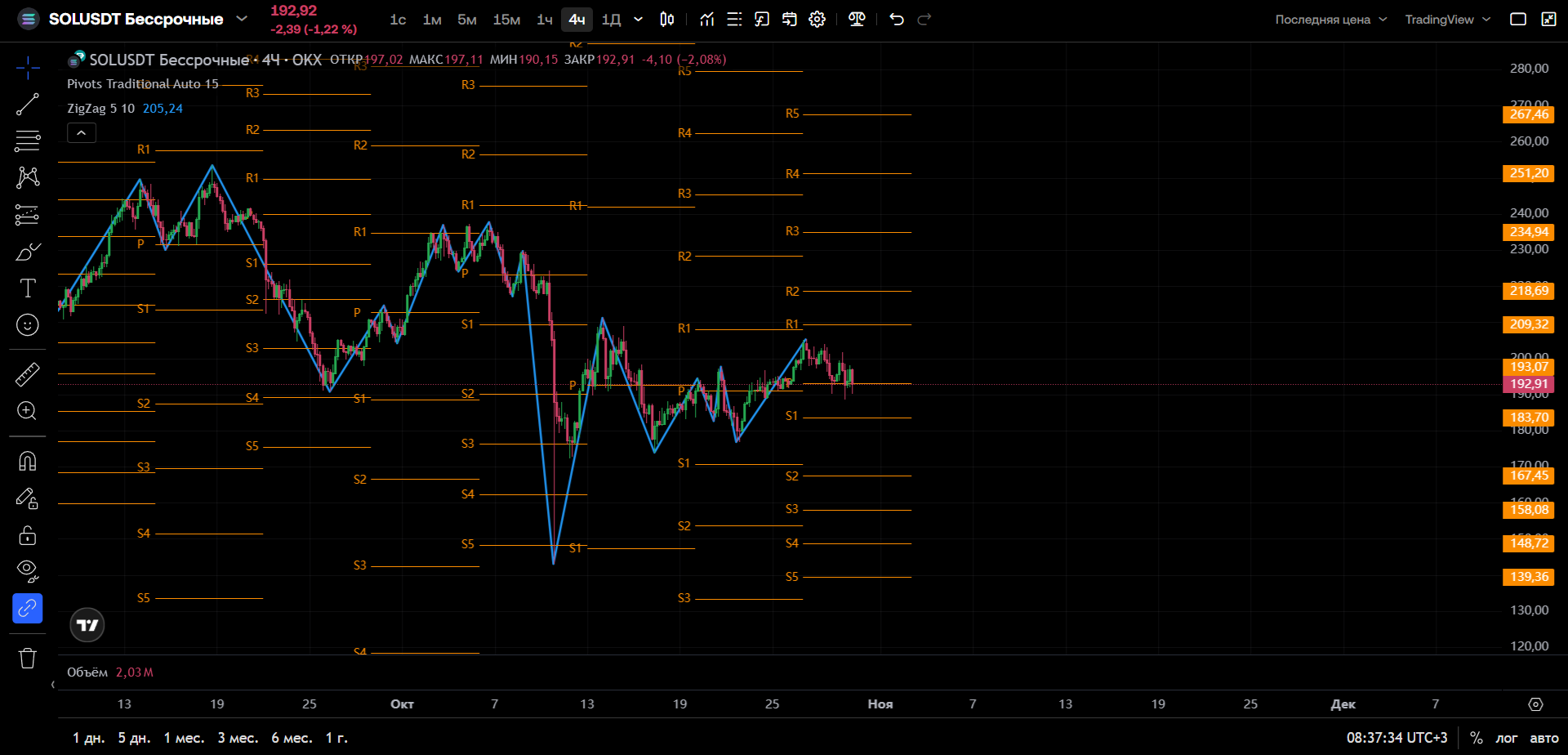Click the Pivots Traditional Auto 15 indicator label
1568x755 pixels.
[x=143, y=84]
